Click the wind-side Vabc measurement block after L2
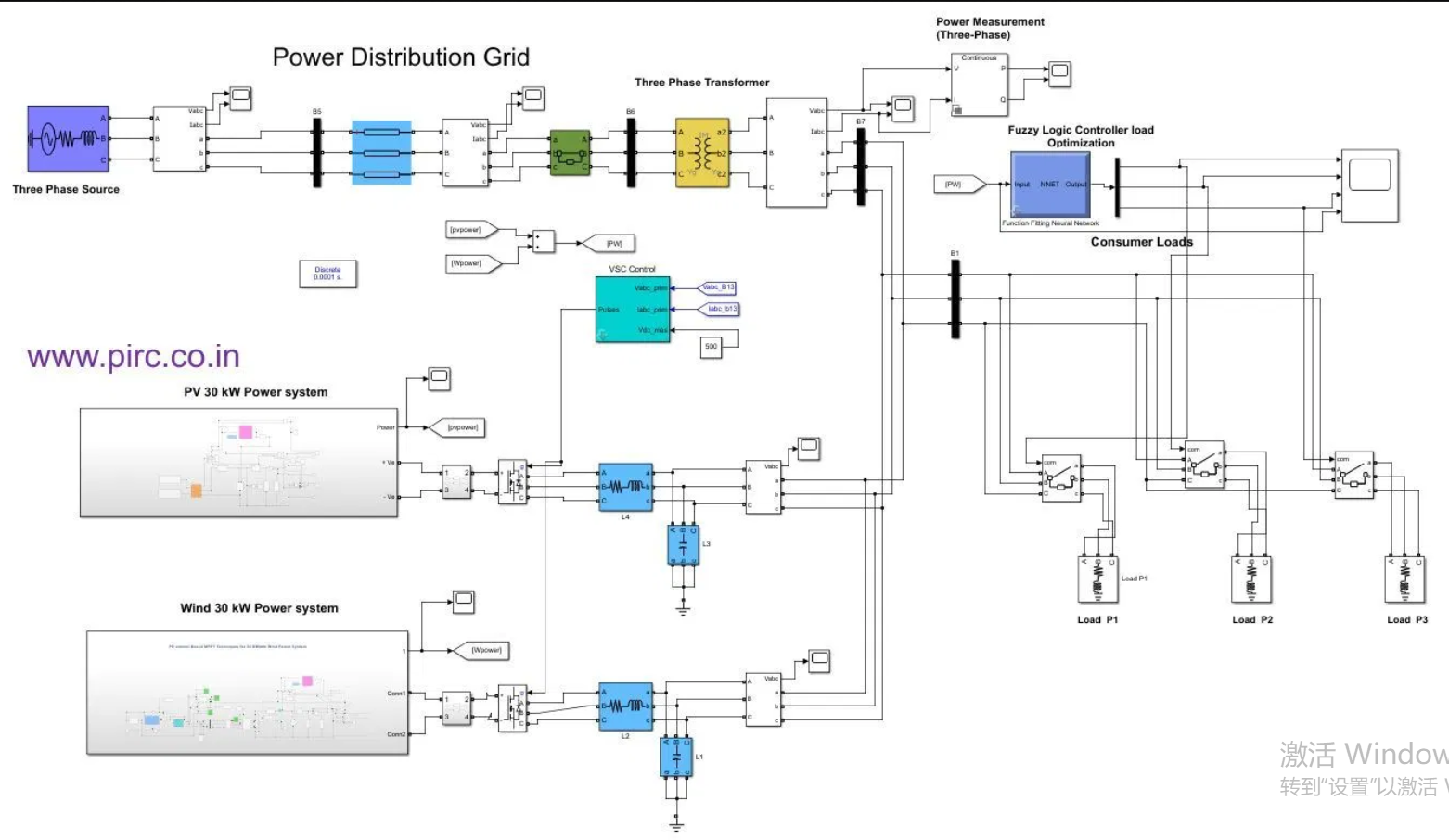 [x=763, y=700]
